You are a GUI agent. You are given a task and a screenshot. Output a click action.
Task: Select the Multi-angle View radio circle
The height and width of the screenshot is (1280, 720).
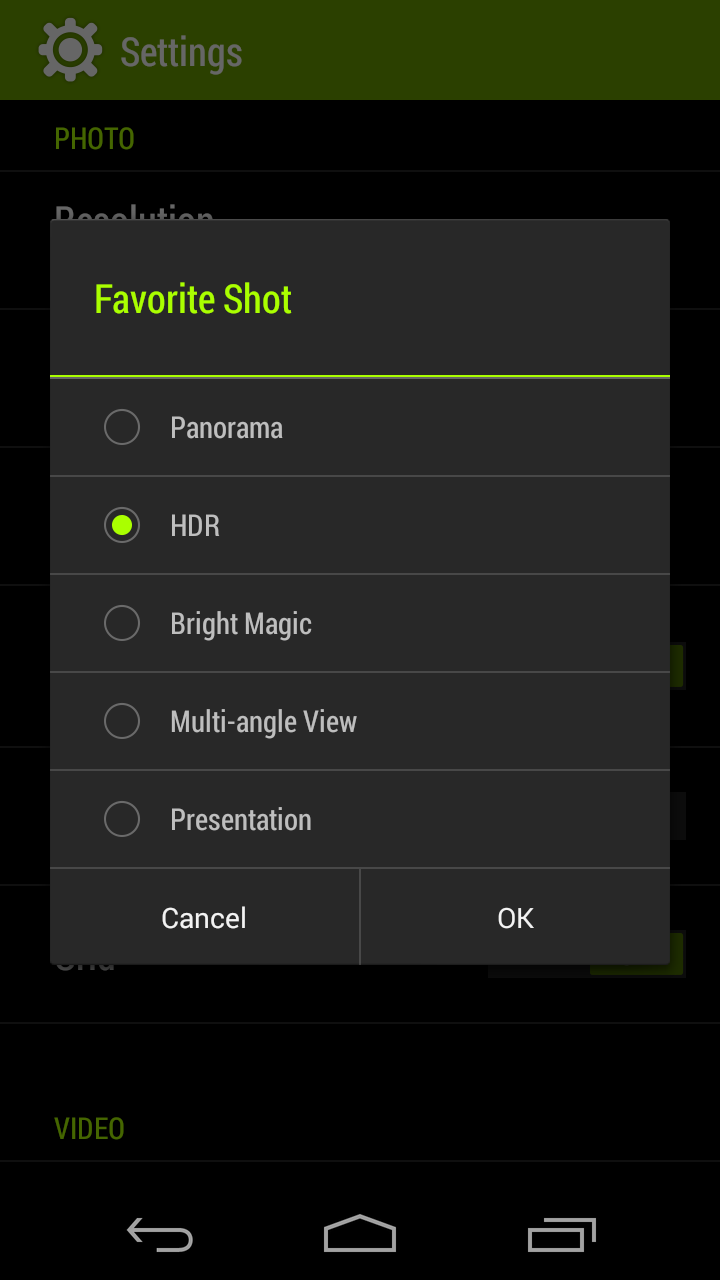tap(122, 722)
